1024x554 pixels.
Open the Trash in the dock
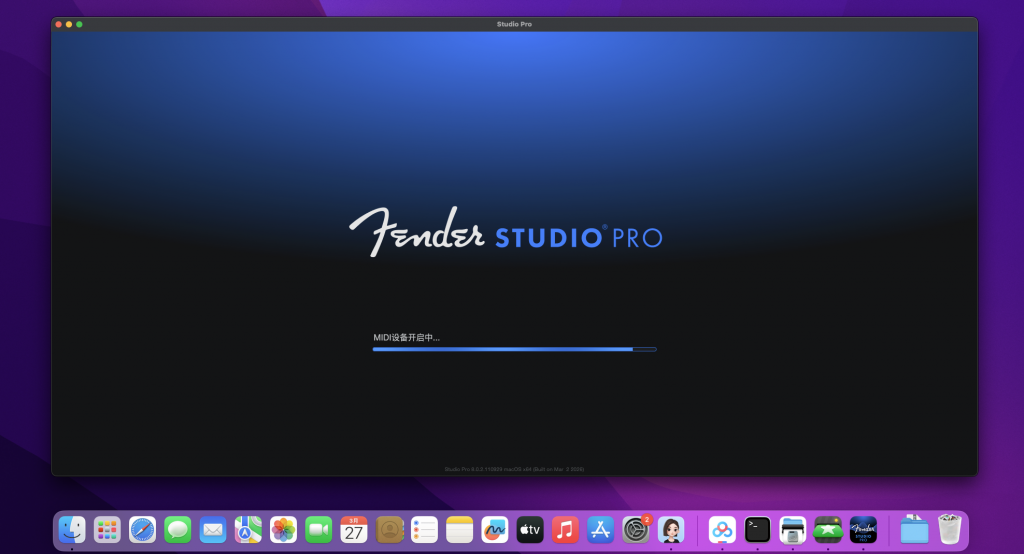tap(950, 529)
